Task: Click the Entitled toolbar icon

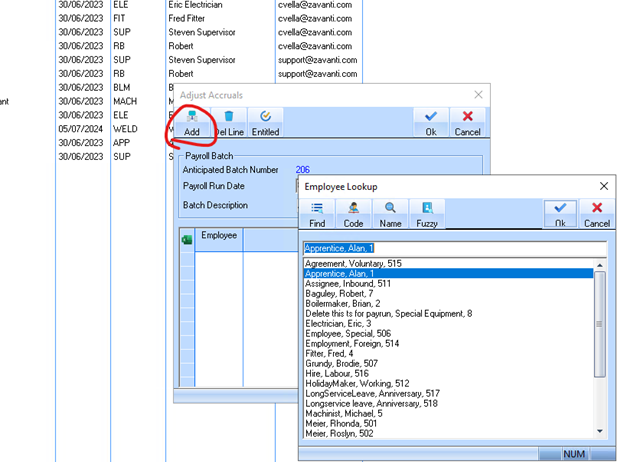Action: tap(265, 123)
